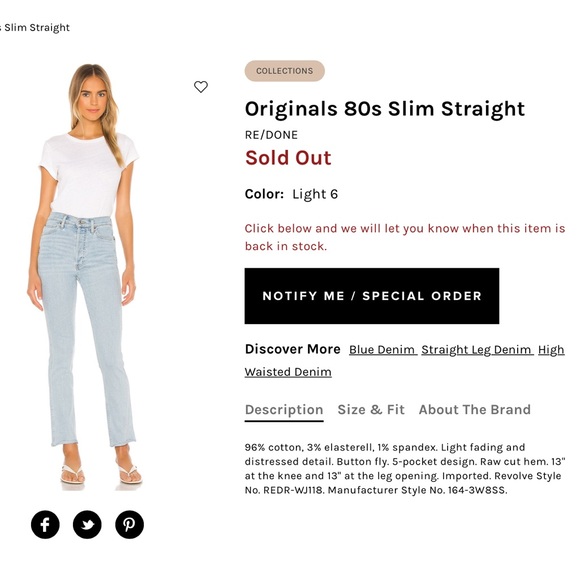Add item to wishlist with heart icon
The width and height of the screenshot is (580, 580).
point(201,87)
